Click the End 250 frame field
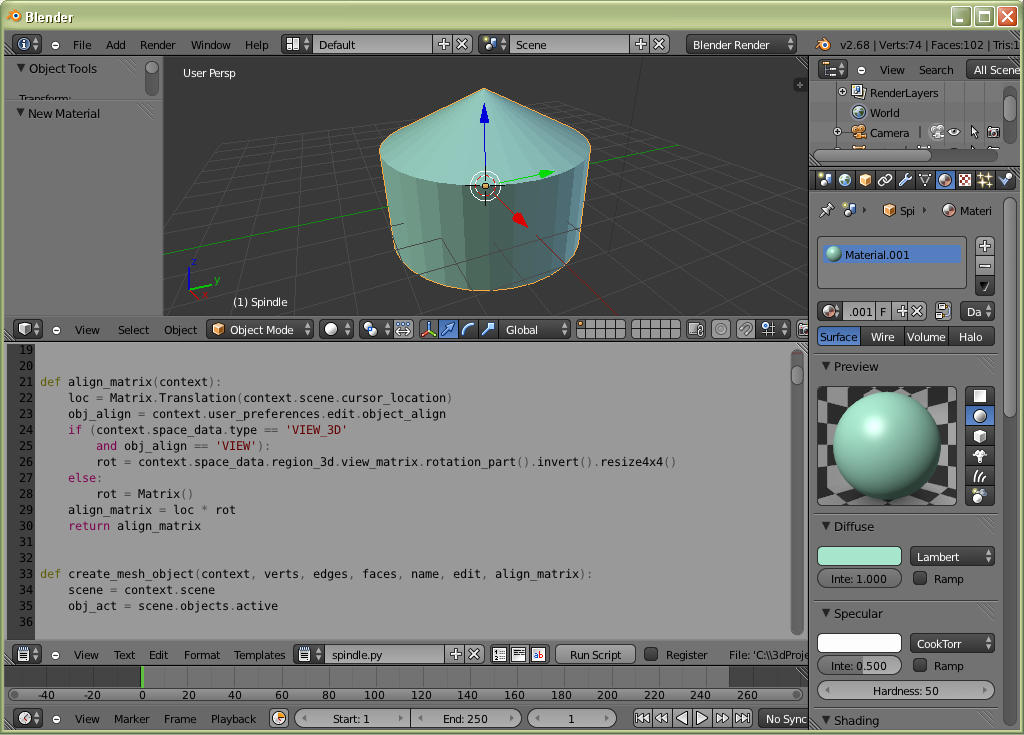 [x=466, y=719]
